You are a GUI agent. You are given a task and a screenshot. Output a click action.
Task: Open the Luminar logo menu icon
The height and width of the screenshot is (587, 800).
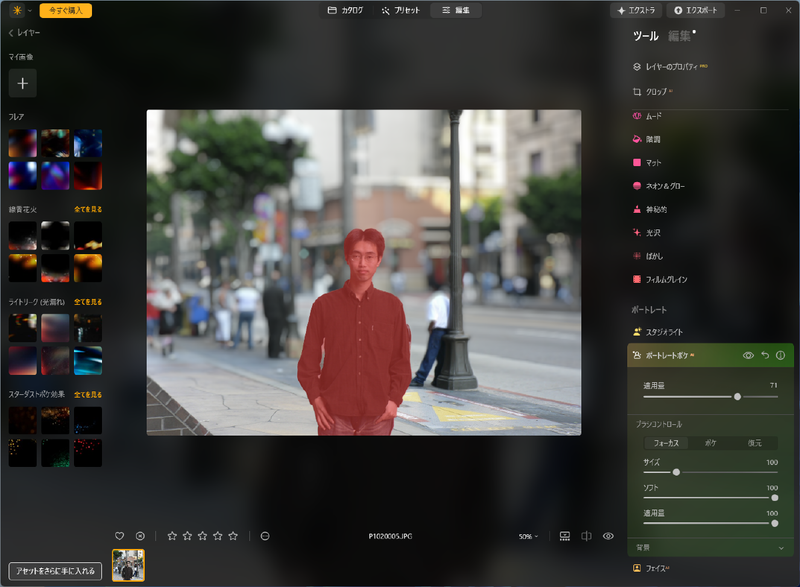[17, 10]
